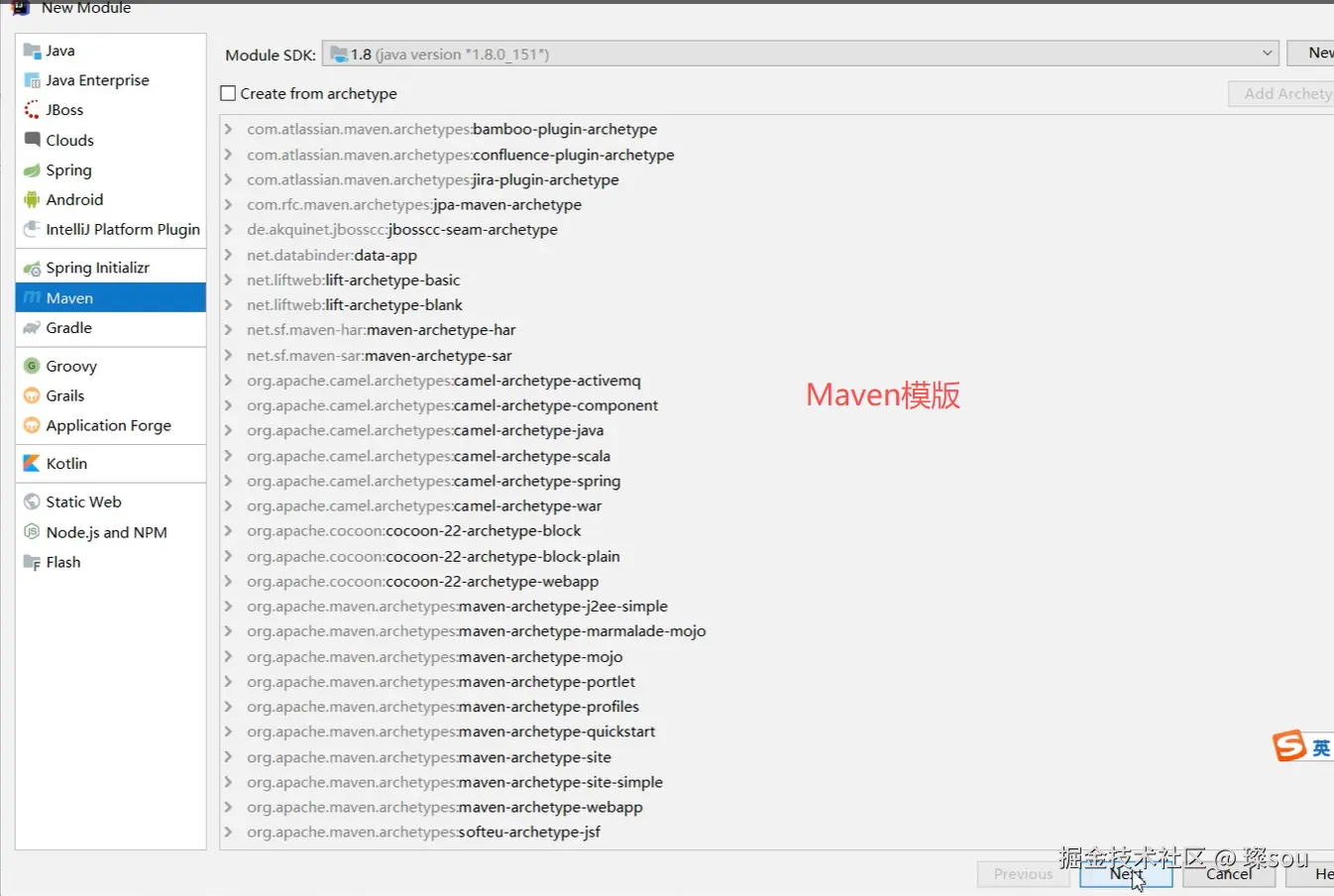Expand bamboo-plugin-archetype entry

[229, 129]
